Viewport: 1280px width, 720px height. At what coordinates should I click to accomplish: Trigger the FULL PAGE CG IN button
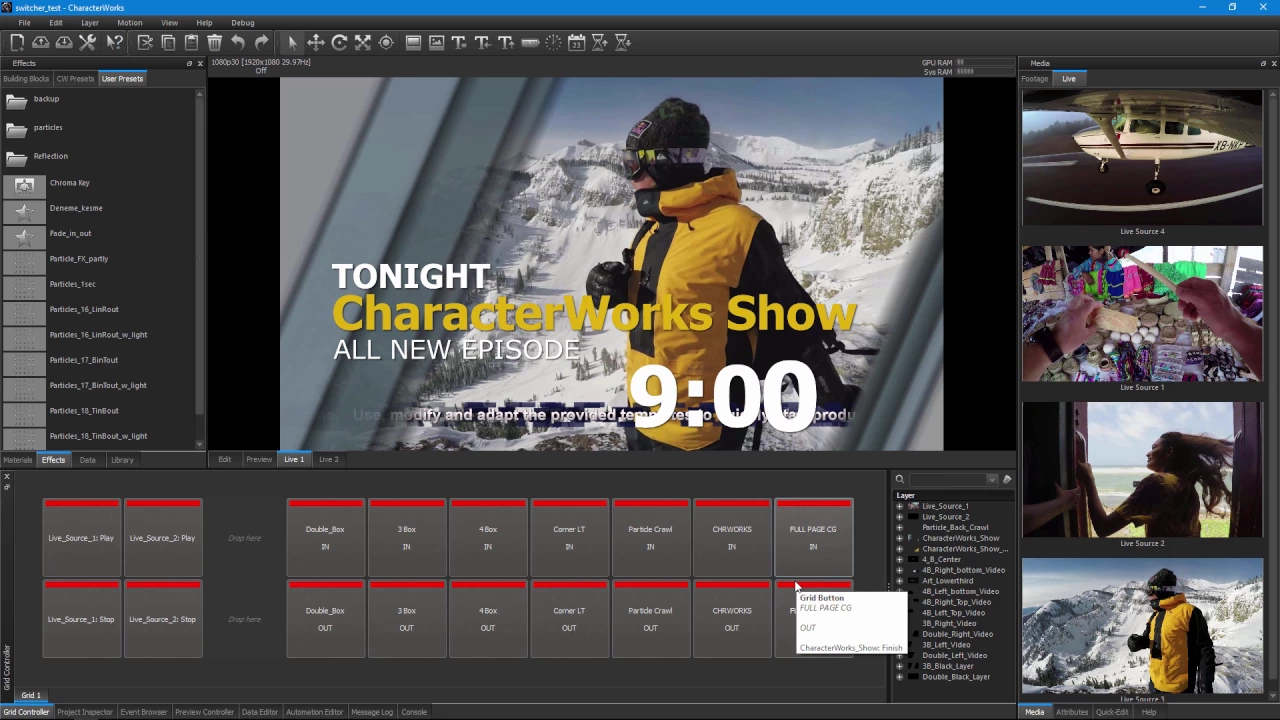813,537
